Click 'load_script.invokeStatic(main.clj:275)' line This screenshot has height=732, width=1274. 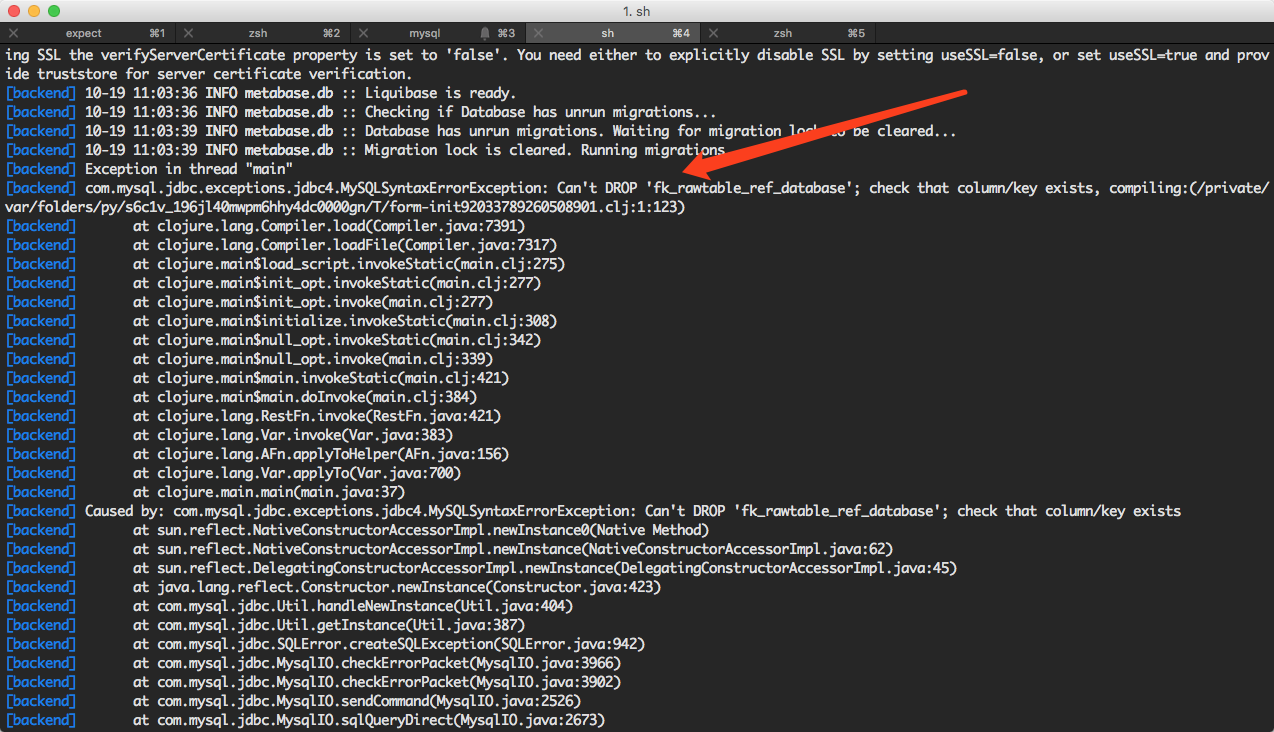point(285,264)
